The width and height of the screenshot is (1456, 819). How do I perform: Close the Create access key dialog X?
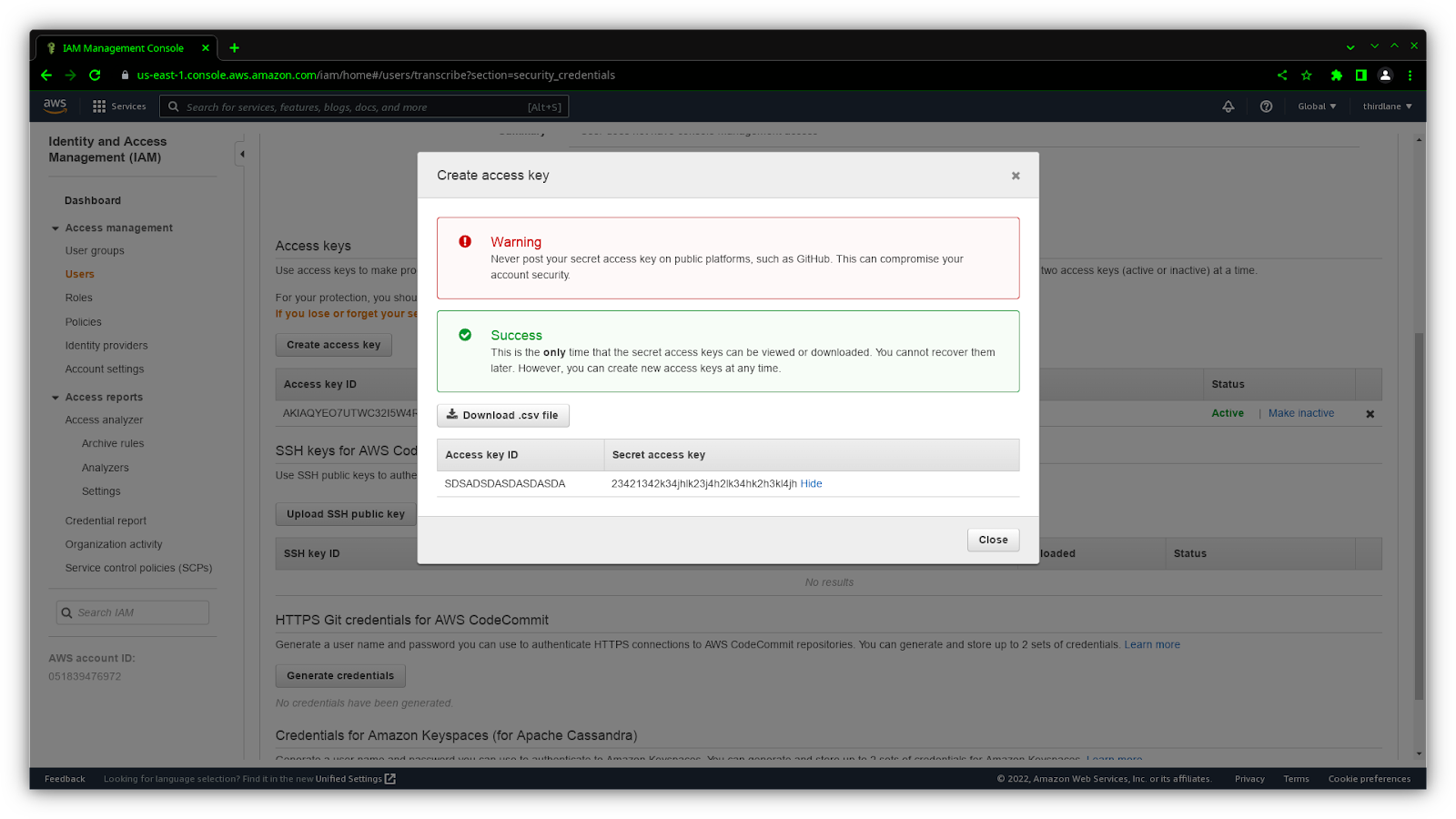click(1016, 176)
